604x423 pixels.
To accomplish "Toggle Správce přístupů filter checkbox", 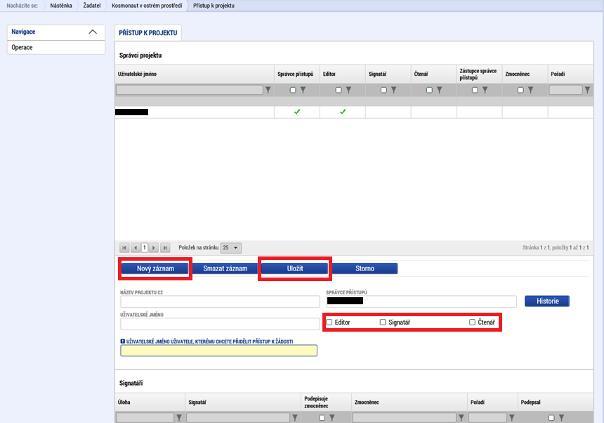I will click(293, 90).
